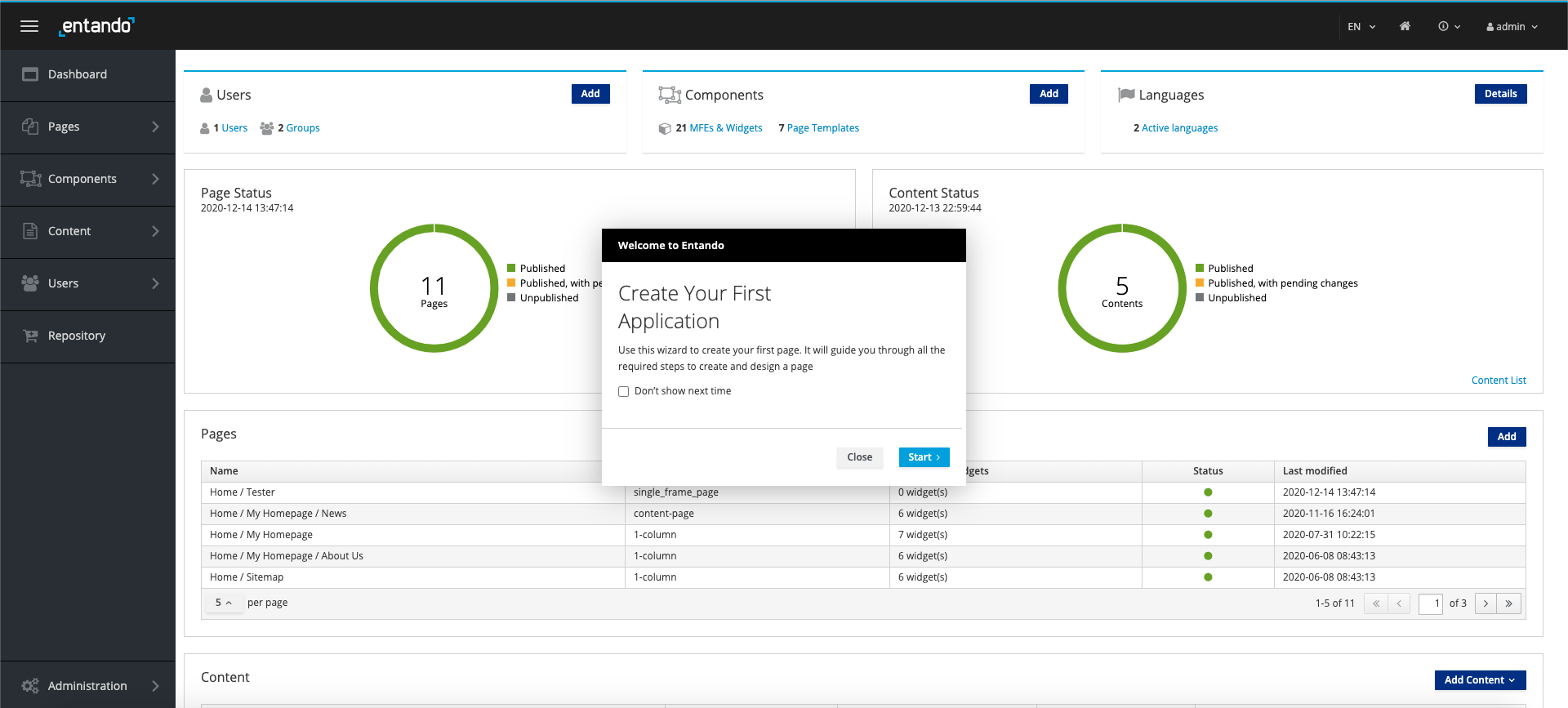Click the Languages flag icon

tap(1126, 95)
